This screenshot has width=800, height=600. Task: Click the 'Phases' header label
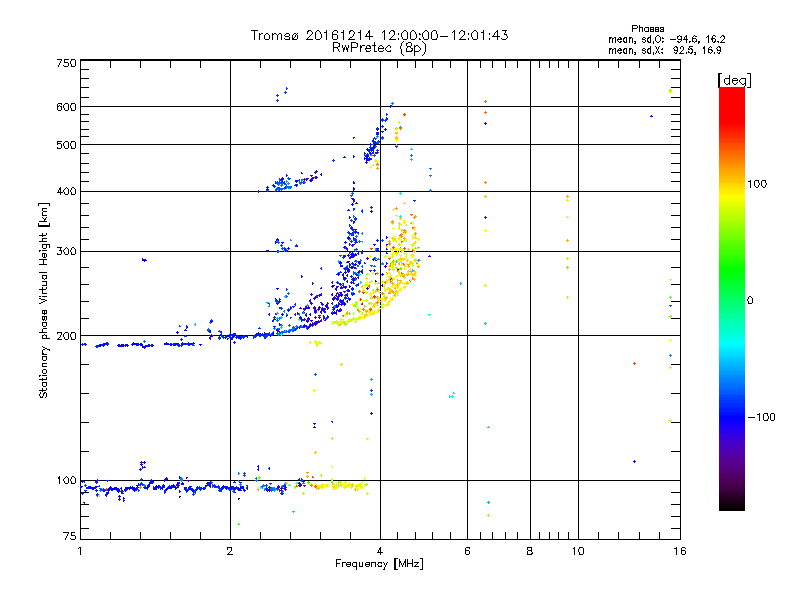(x=647, y=29)
